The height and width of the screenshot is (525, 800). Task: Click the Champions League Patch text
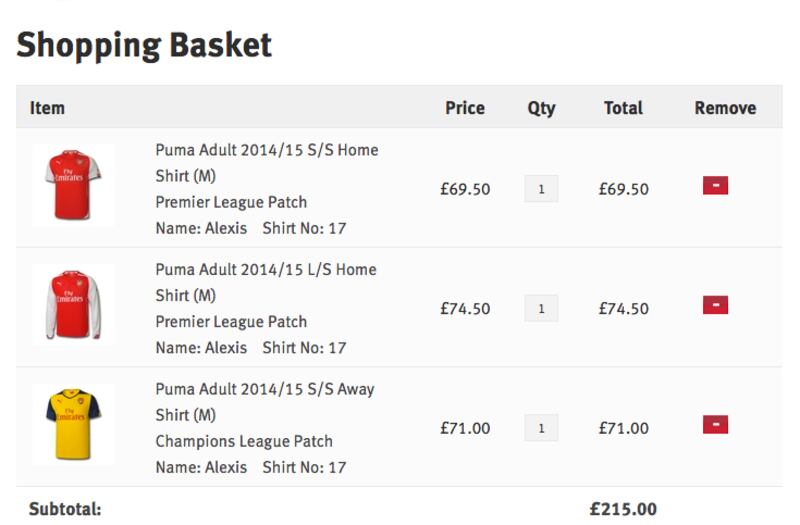pyautogui.click(x=244, y=441)
